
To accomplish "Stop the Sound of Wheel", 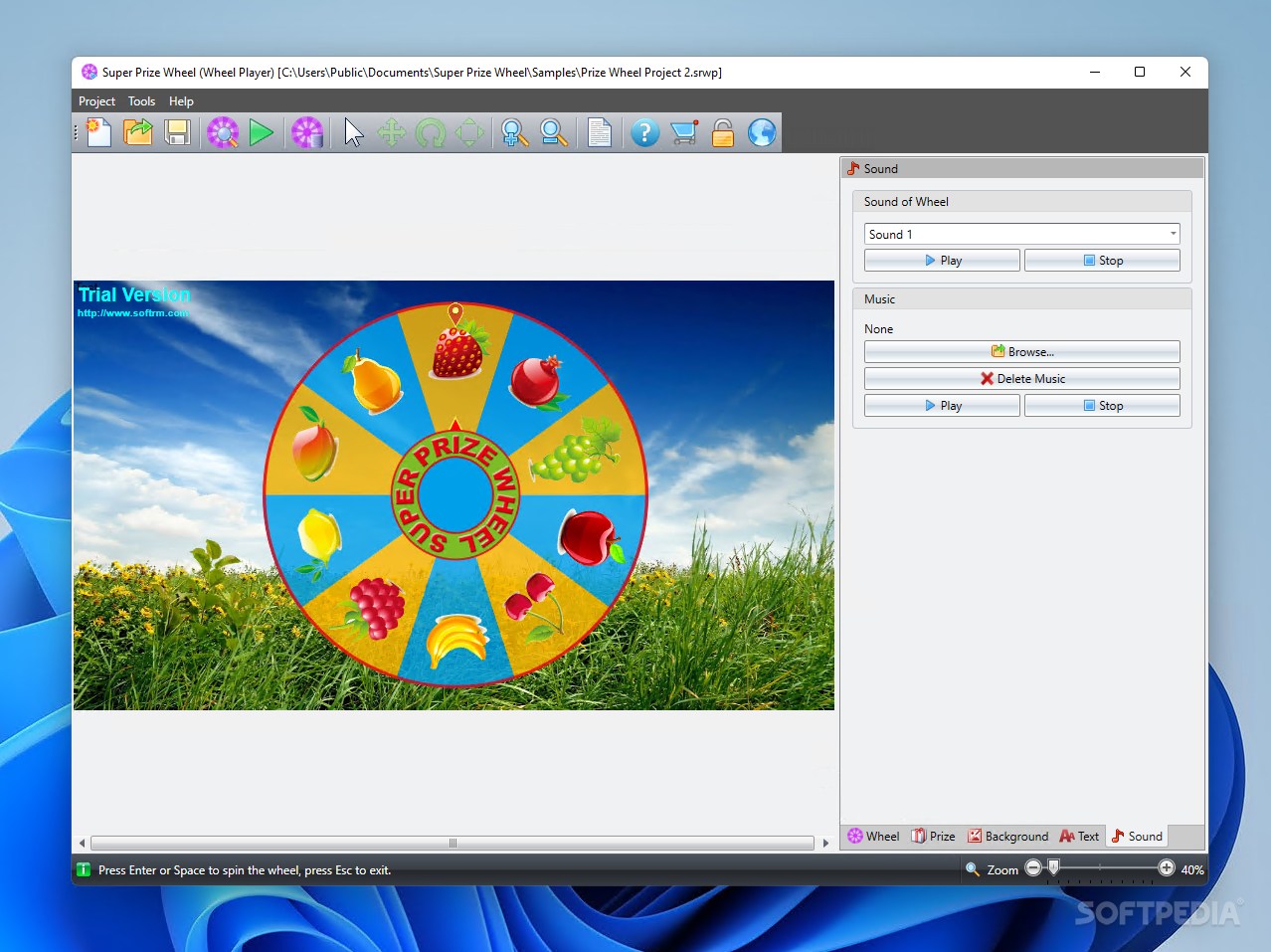I will 1102,261.
